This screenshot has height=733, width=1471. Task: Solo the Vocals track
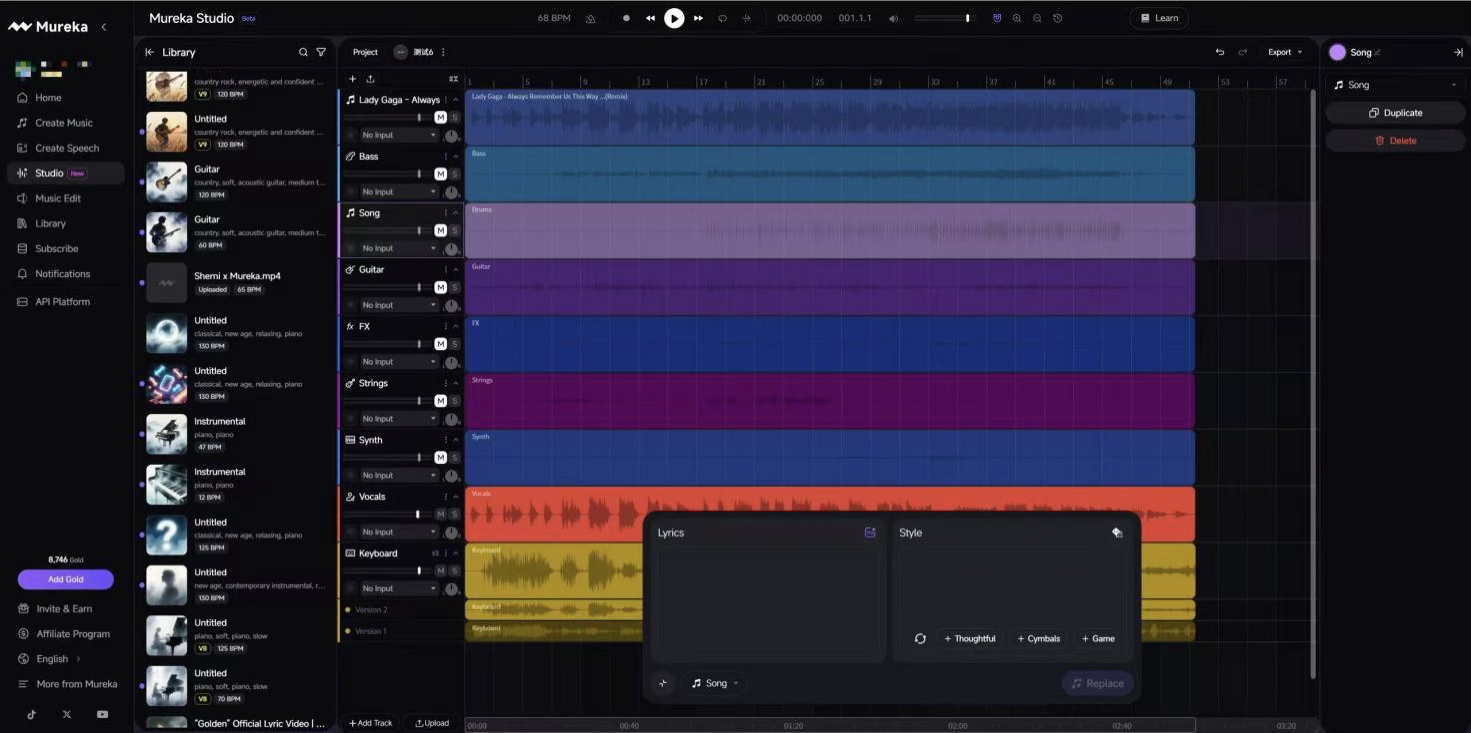[x=454, y=514]
